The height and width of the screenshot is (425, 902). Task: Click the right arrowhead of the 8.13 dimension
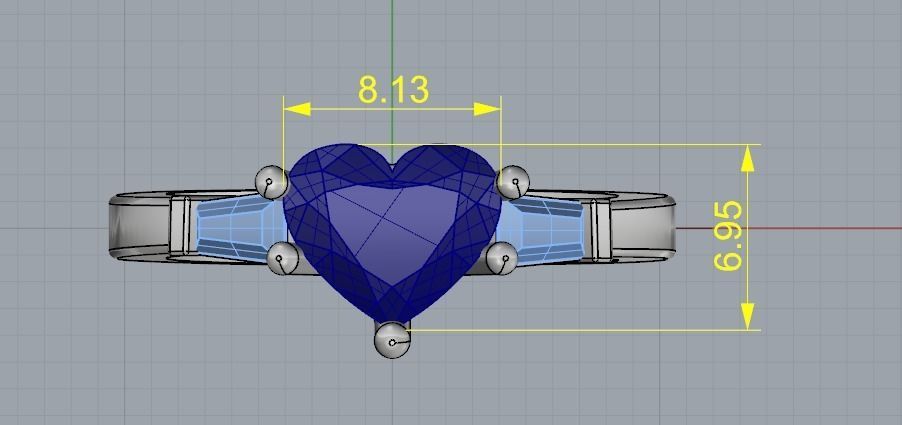click(487, 109)
